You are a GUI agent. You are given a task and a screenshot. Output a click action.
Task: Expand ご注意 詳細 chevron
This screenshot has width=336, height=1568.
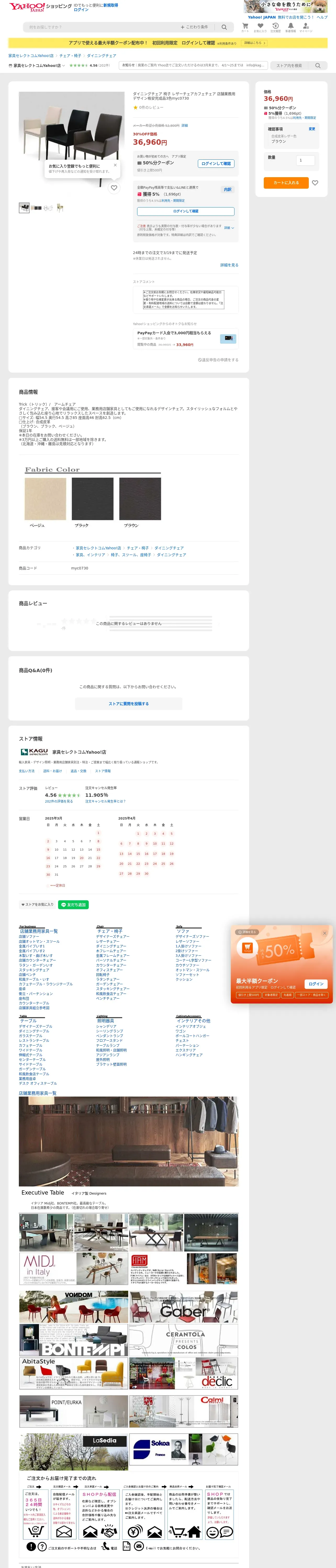[x=229, y=228]
